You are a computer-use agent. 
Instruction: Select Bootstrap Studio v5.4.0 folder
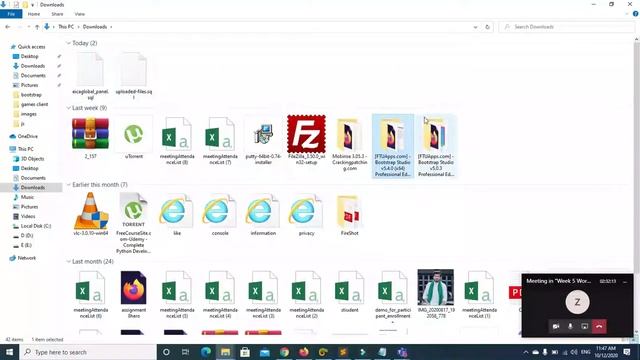(x=393, y=146)
